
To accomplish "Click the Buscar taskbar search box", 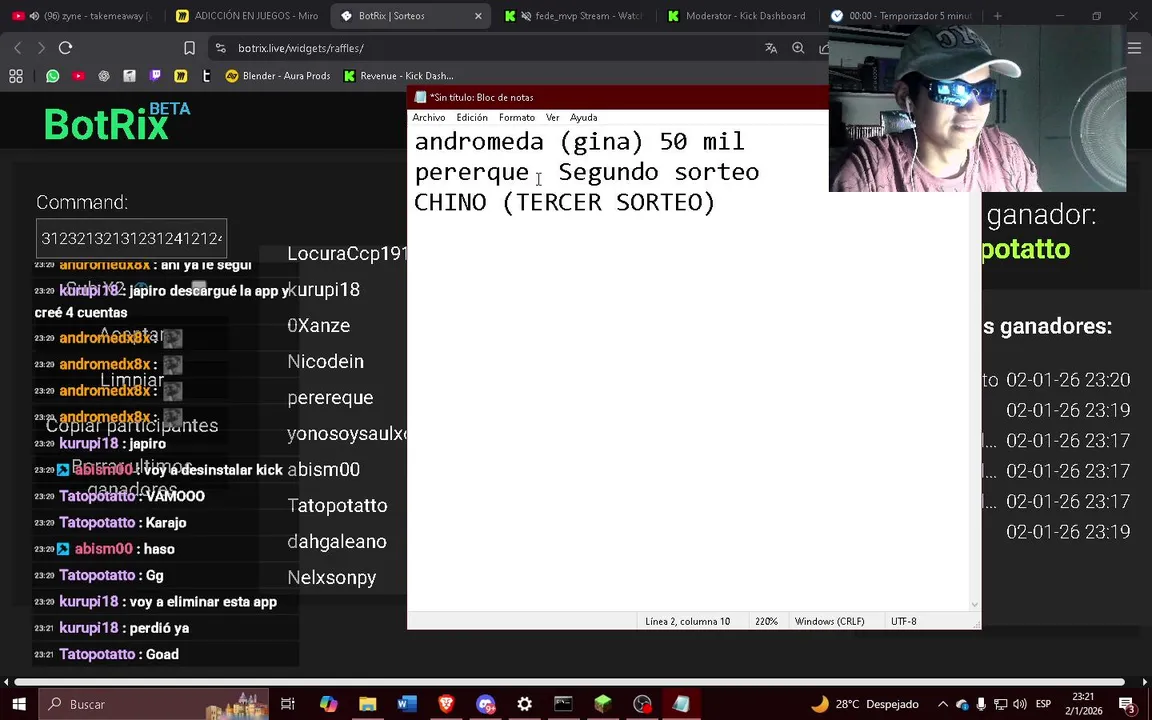I will 154,704.
